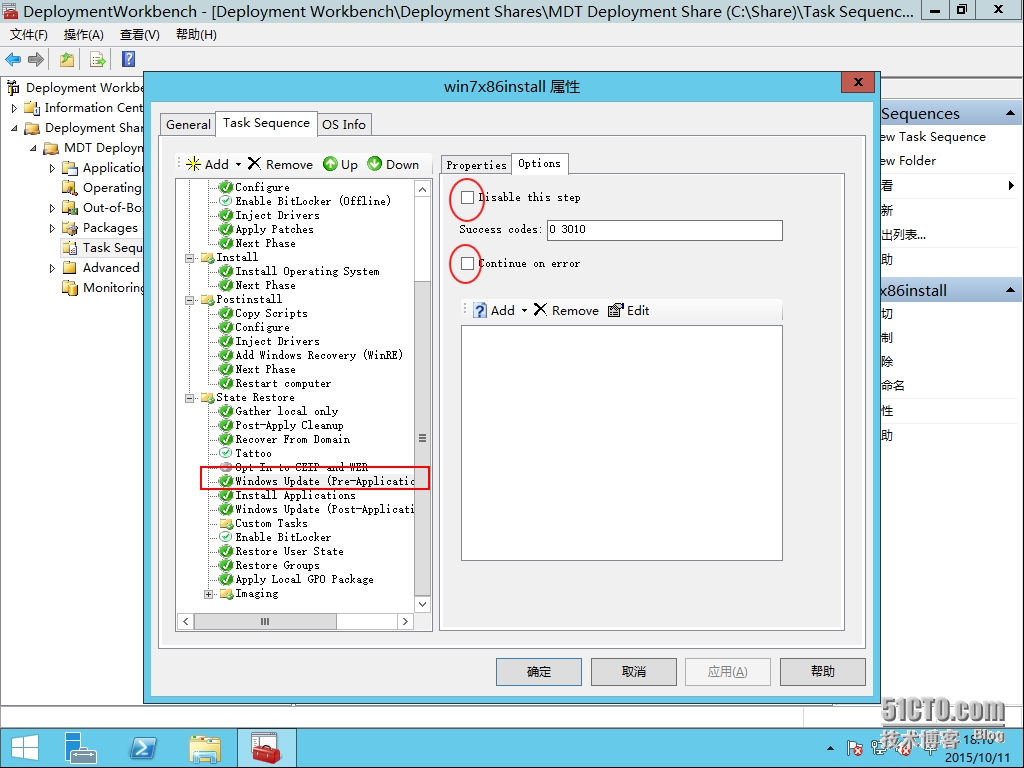Move step Down in the sequence

pos(393,165)
